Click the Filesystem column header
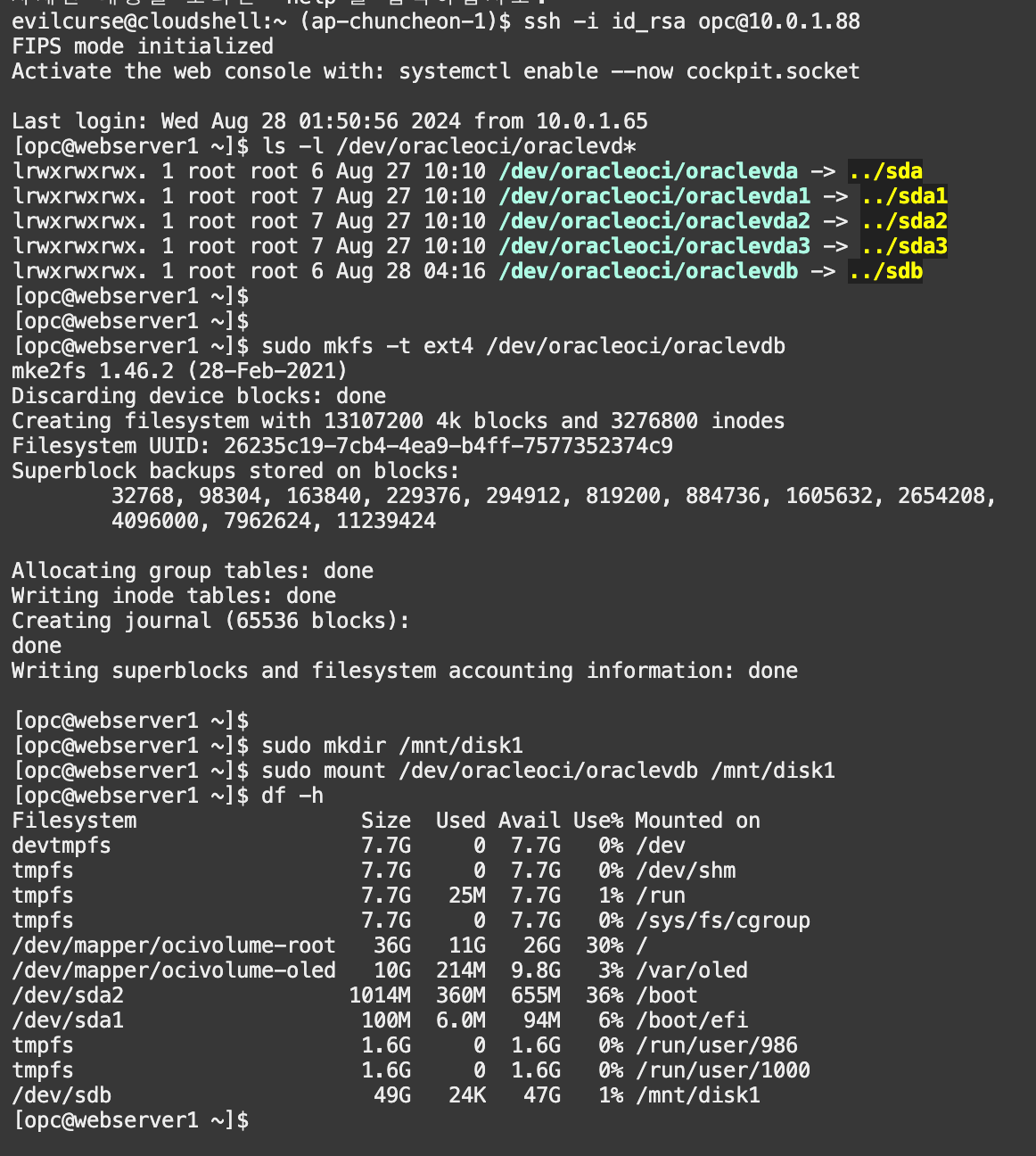 pos(74,821)
